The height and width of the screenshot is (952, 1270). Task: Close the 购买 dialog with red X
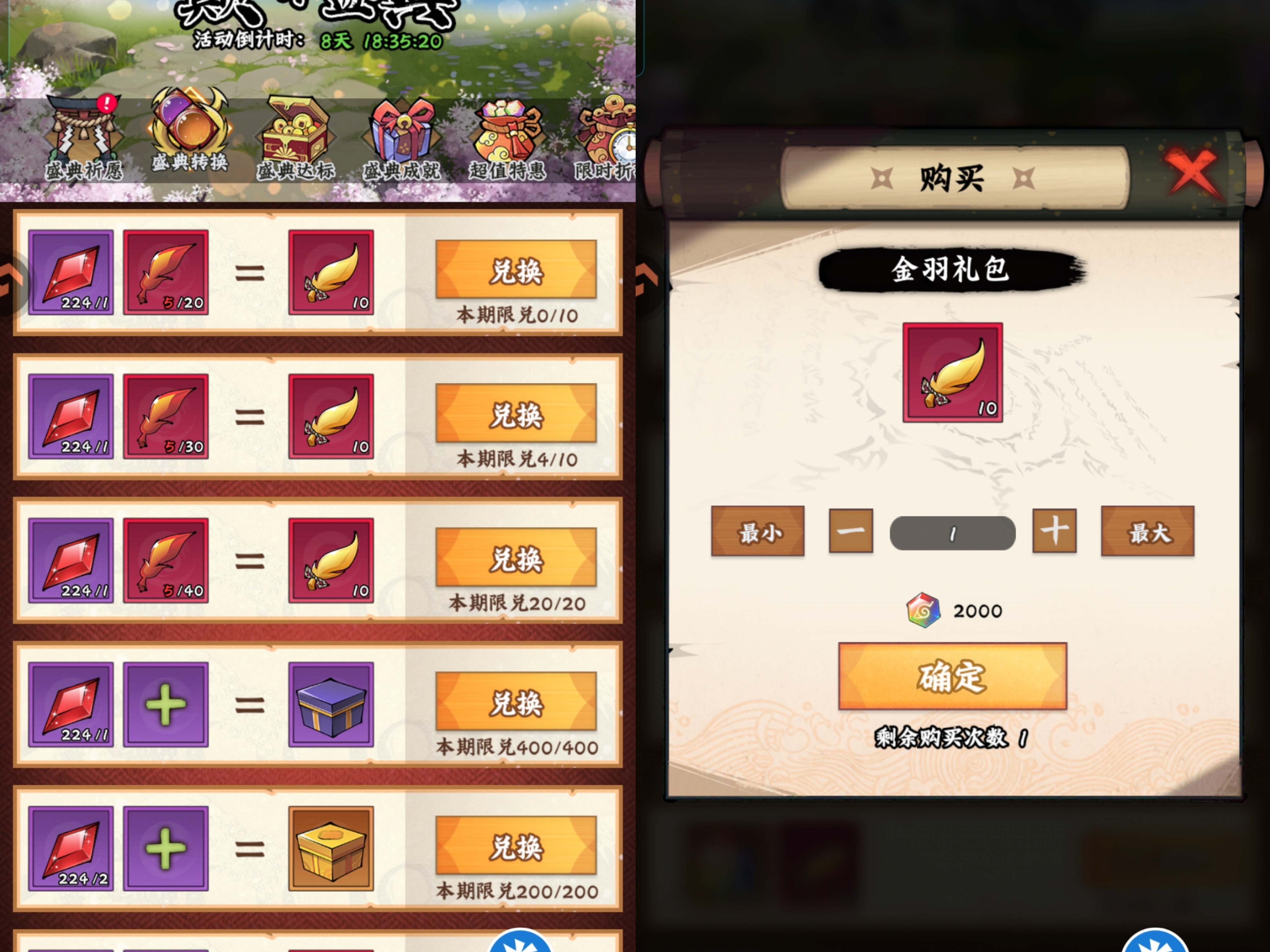pyautogui.click(x=1192, y=173)
